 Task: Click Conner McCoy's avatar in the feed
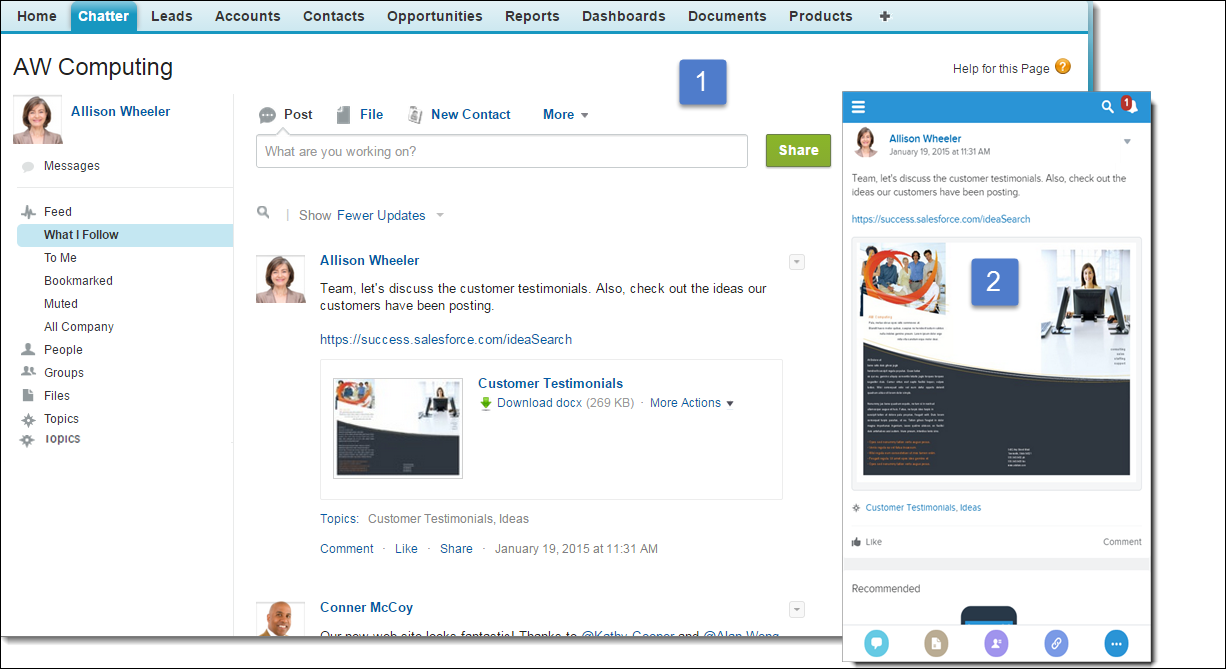tap(281, 619)
